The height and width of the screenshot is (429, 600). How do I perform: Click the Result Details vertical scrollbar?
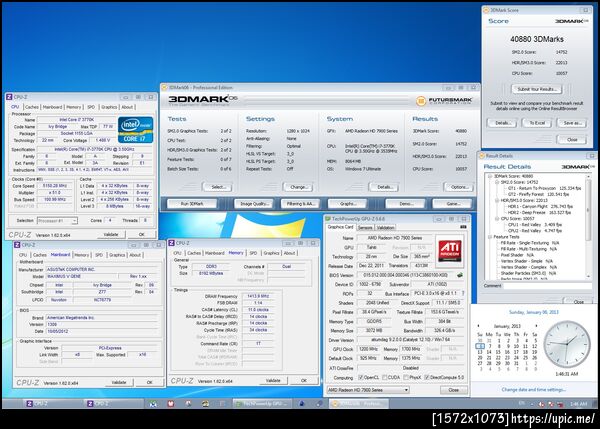click(x=589, y=226)
